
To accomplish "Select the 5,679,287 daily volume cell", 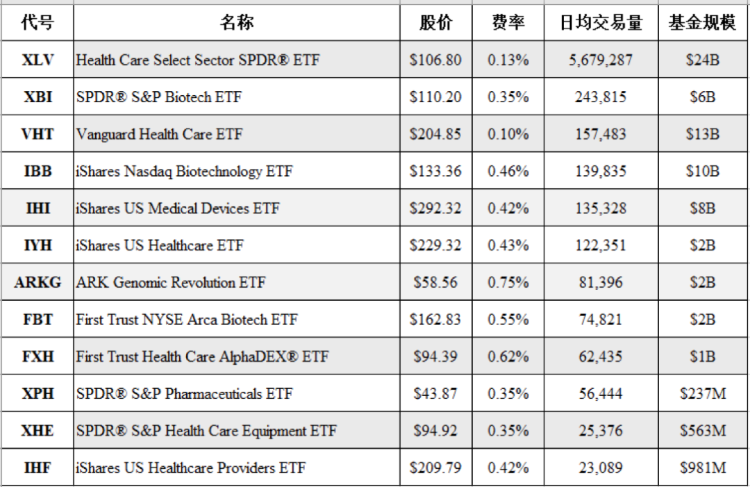I will click(599, 60).
